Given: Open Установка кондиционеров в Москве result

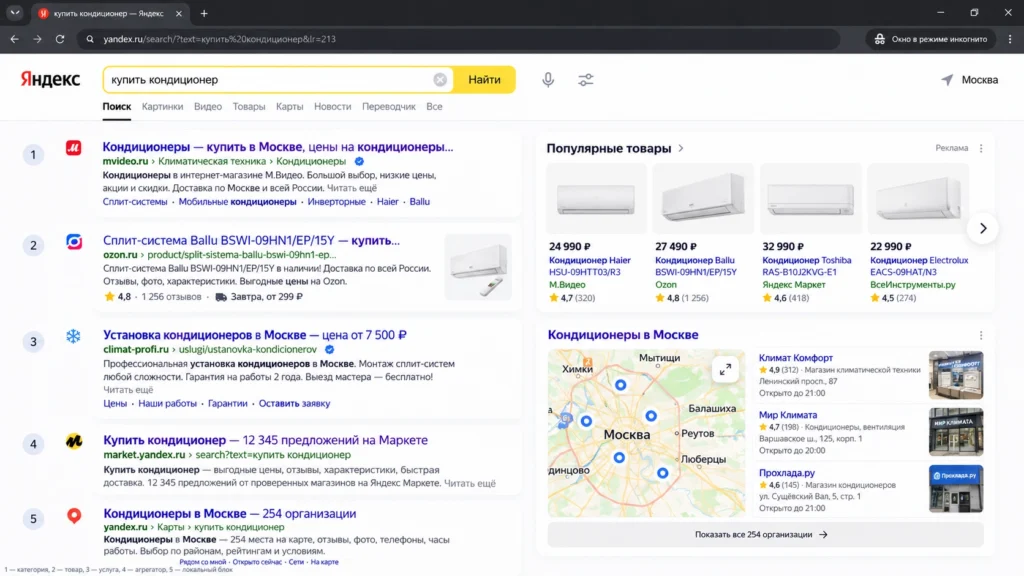Looking at the screenshot, I should (x=255, y=335).
